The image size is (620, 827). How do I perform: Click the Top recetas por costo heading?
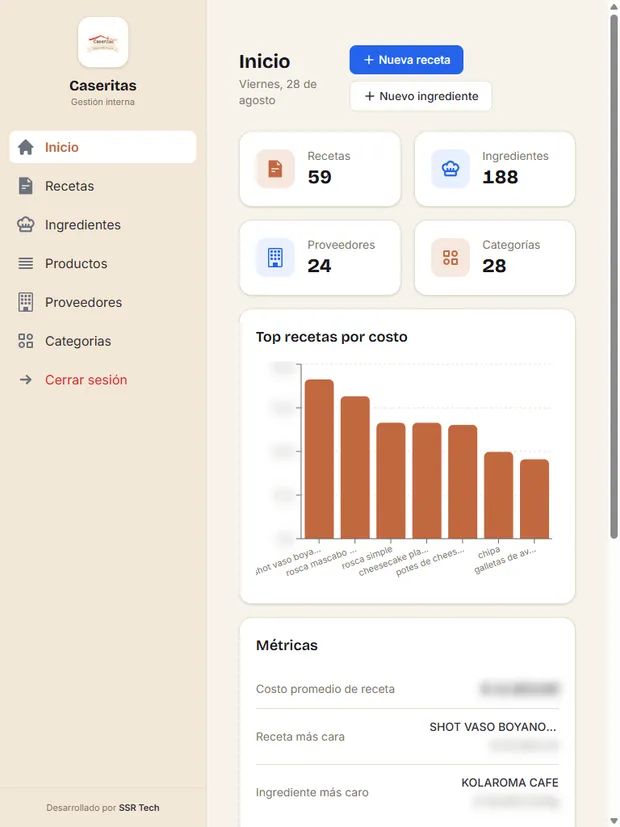click(x=331, y=337)
